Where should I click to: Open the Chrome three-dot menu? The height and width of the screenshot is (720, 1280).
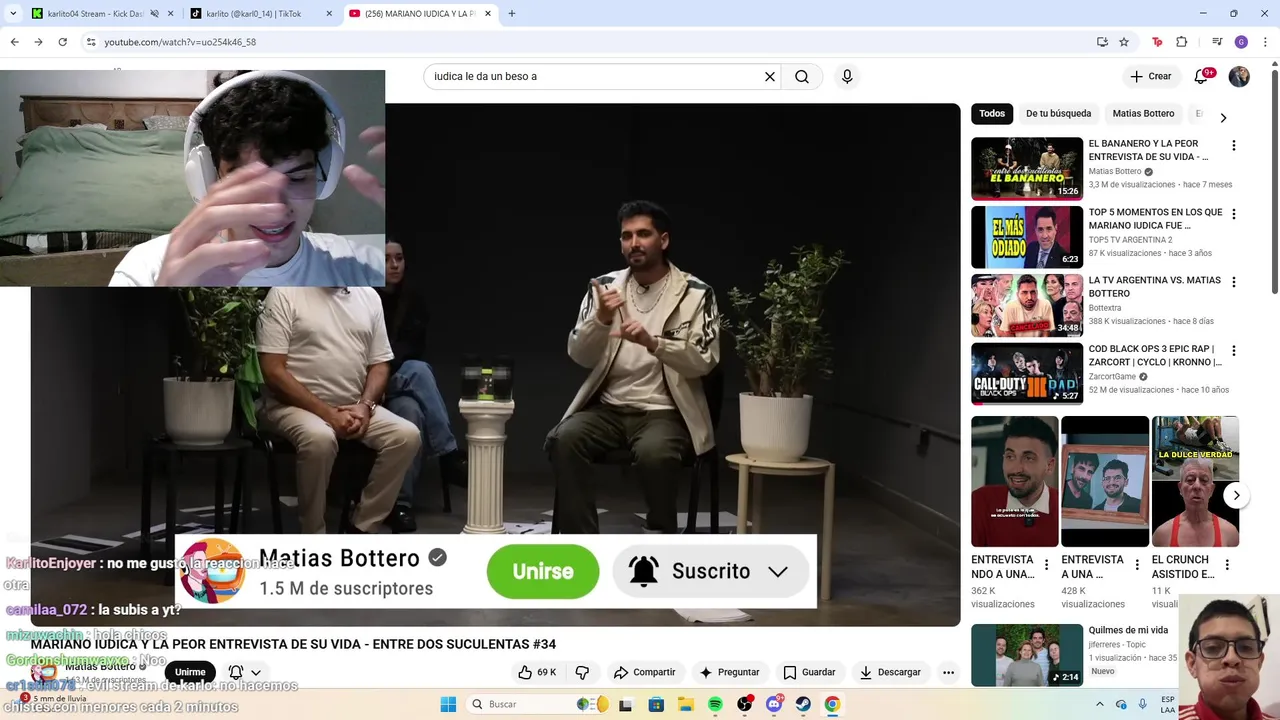tap(1265, 42)
